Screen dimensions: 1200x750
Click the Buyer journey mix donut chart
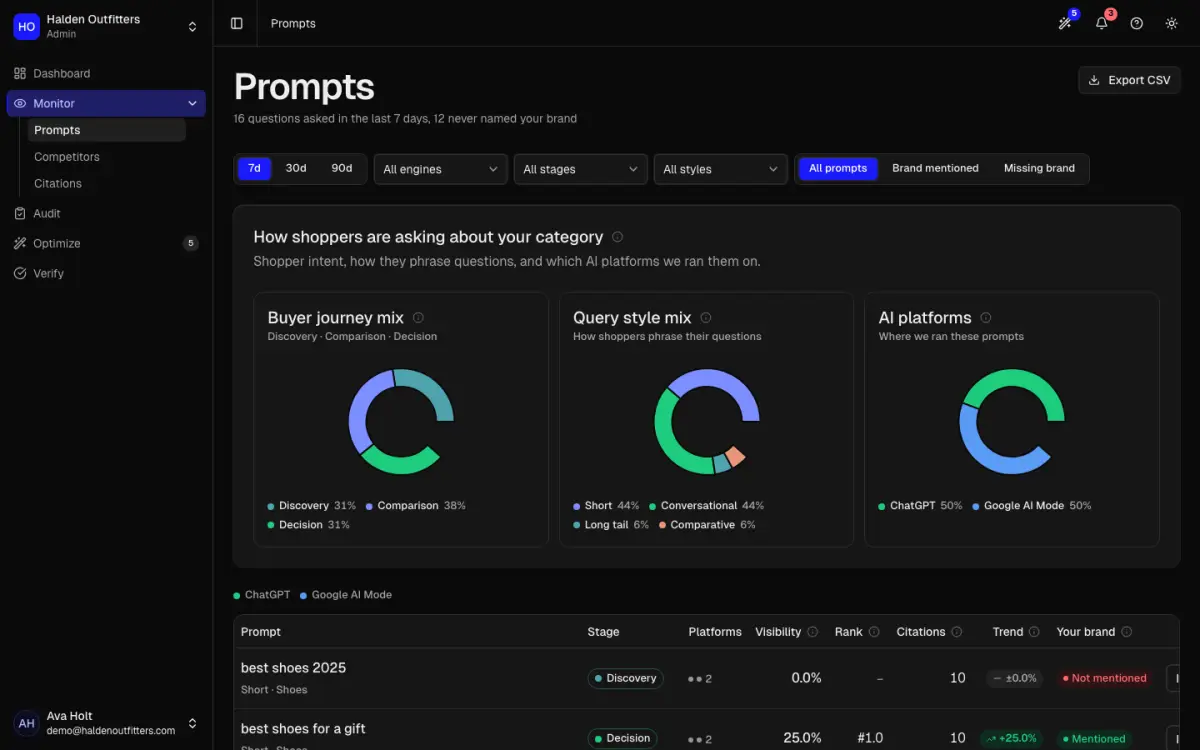click(401, 421)
